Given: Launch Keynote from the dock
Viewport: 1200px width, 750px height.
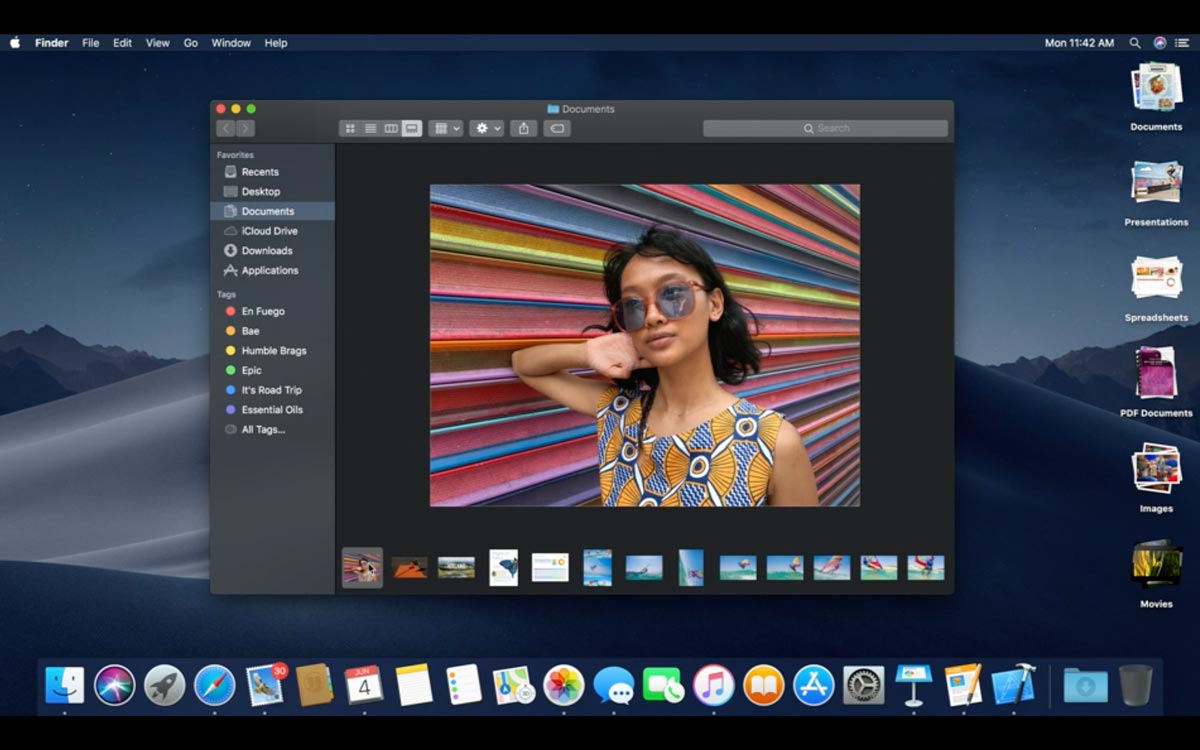Looking at the screenshot, I should pos(913,685).
